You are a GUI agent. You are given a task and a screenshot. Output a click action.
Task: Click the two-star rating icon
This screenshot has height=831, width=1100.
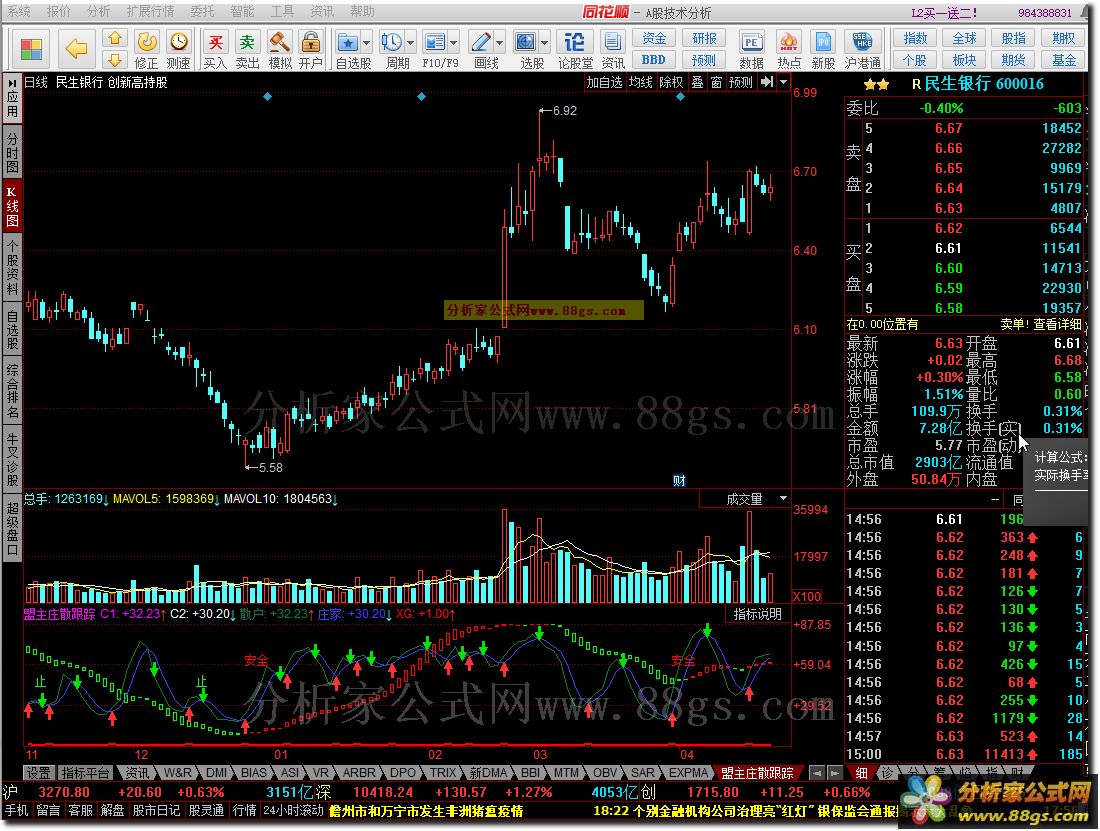click(x=876, y=84)
